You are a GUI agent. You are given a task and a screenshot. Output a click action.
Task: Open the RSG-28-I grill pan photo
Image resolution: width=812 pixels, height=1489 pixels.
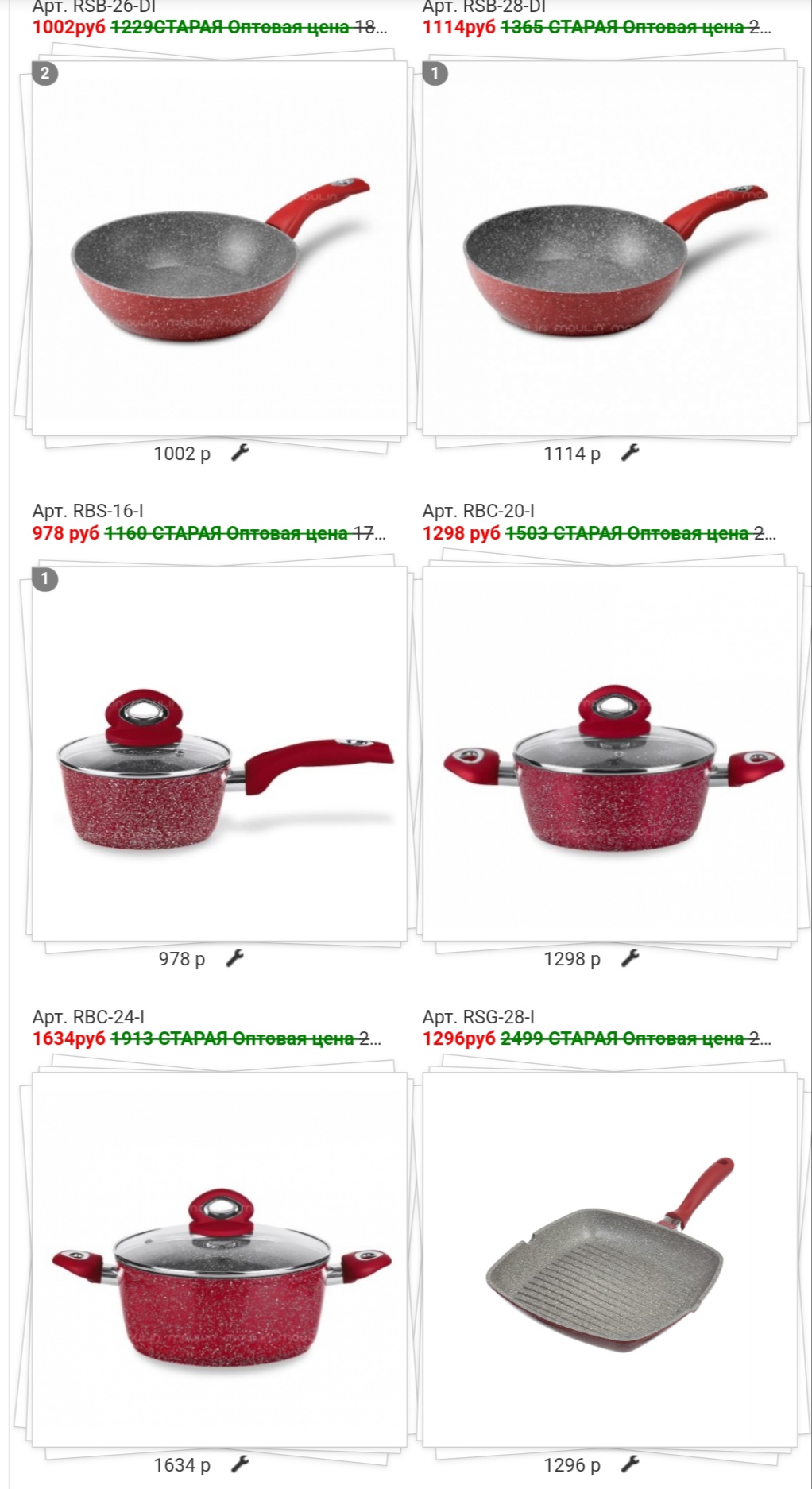609,1259
